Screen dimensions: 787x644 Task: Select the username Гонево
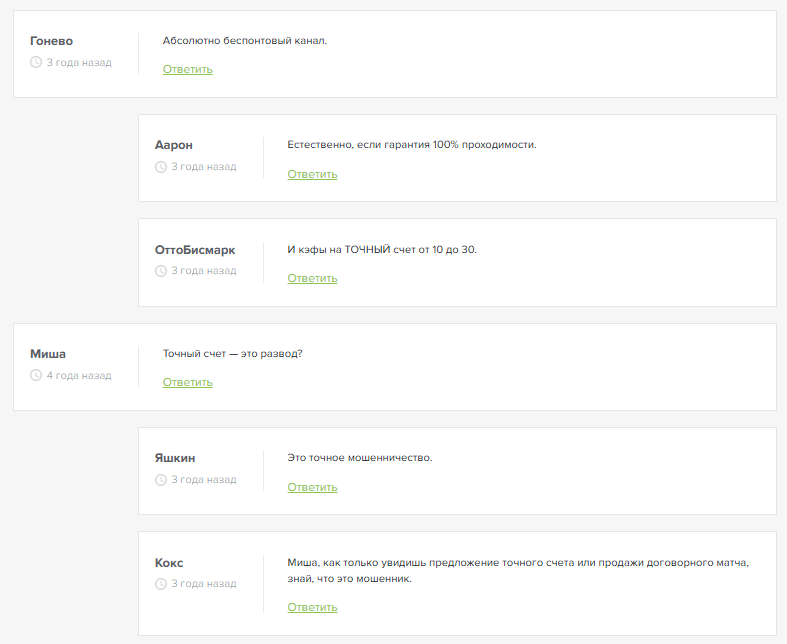pos(51,41)
